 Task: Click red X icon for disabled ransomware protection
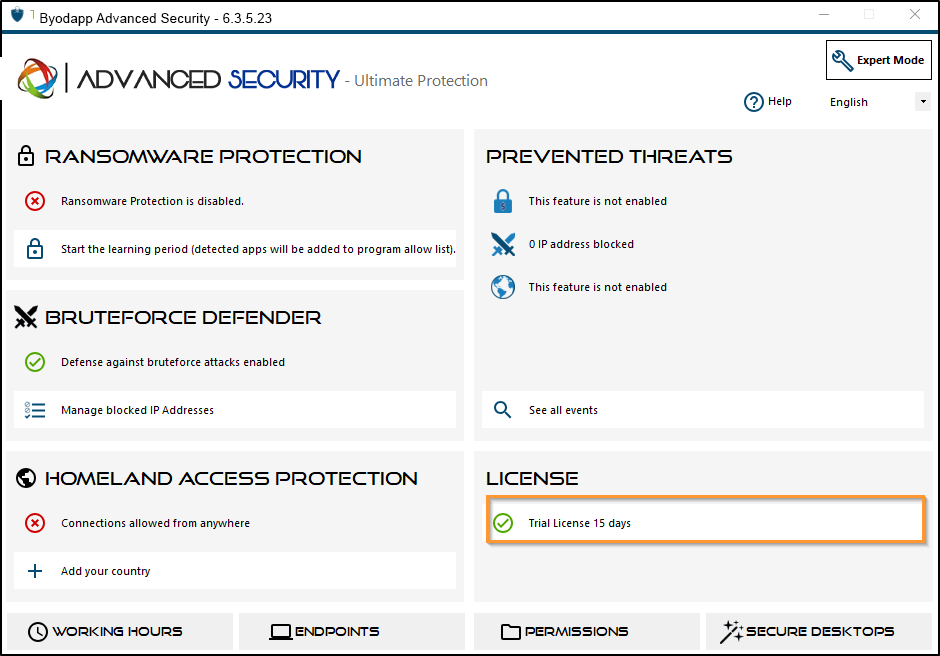click(x=35, y=201)
